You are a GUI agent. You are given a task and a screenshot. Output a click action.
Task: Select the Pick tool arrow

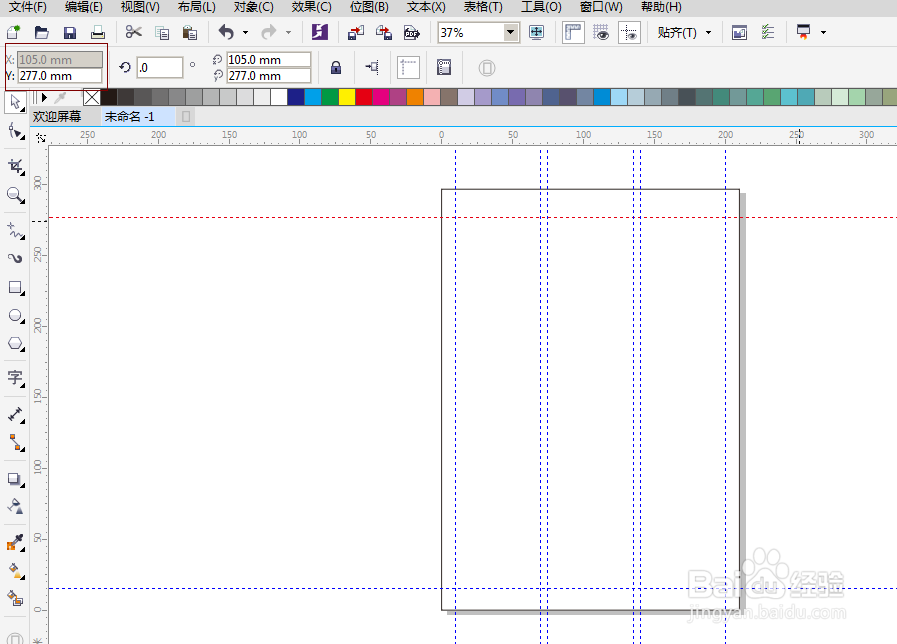(x=15, y=102)
